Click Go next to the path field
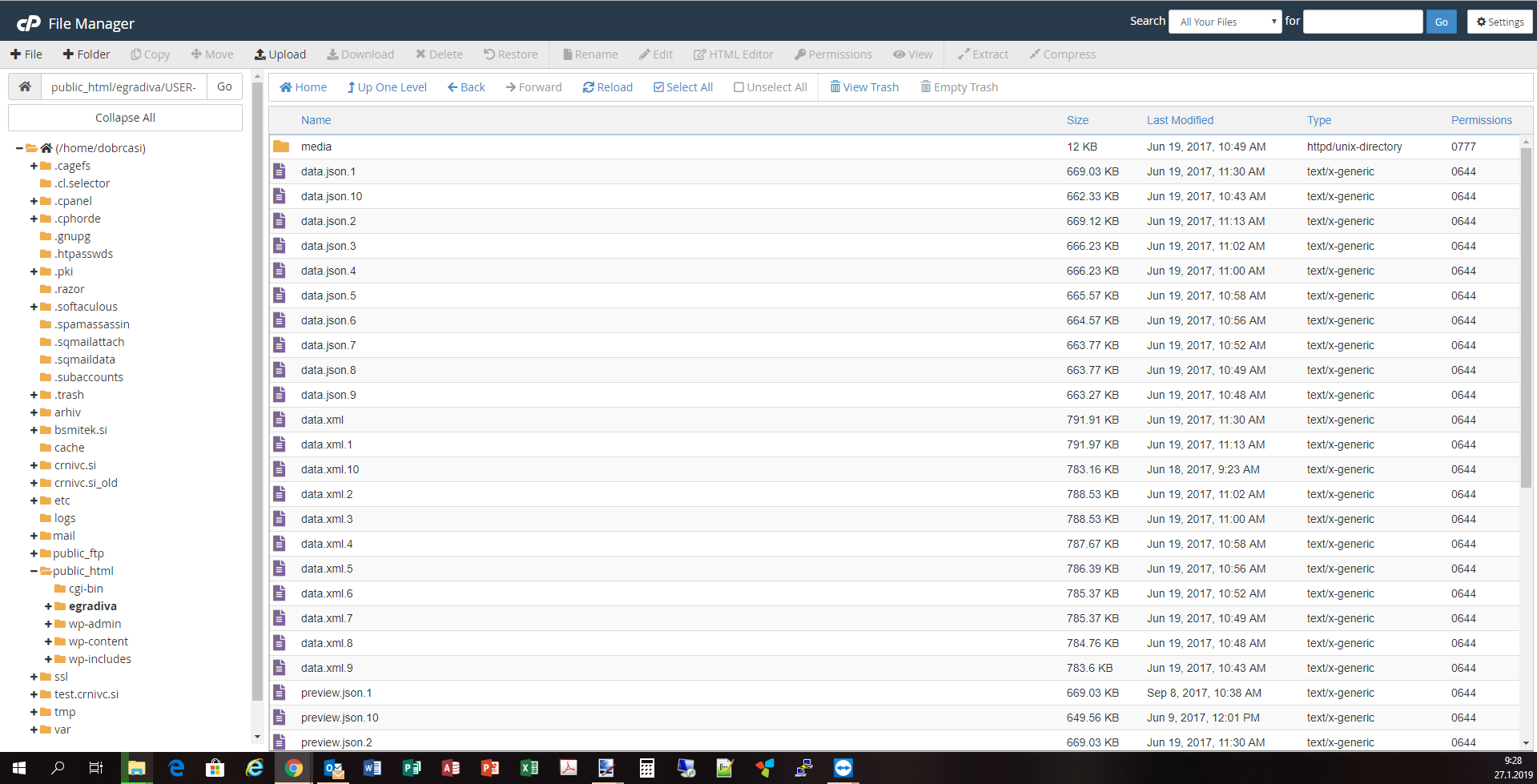Image resolution: width=1537 pixels, height=784 pixels. pos(224,86)
